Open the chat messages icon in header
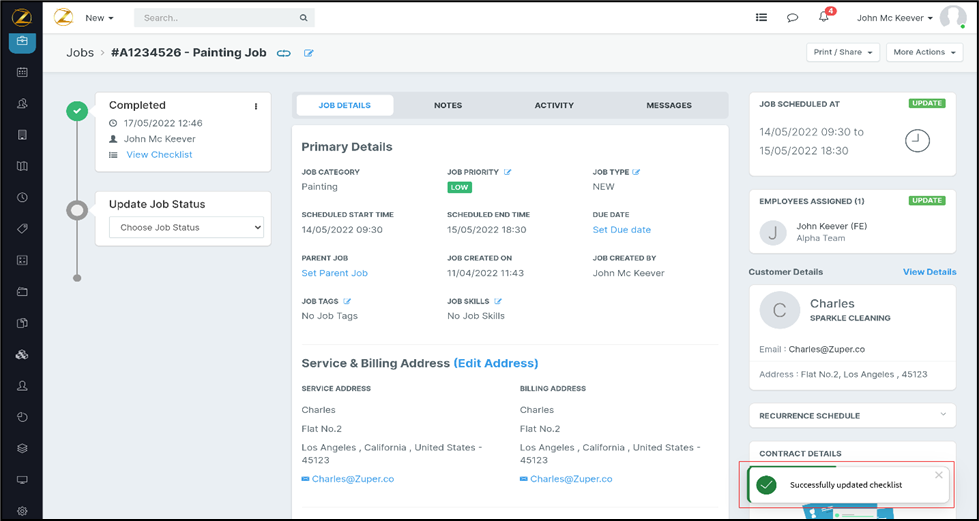The image size is (979, 521). pyautogui.click(x=792, y=18)
